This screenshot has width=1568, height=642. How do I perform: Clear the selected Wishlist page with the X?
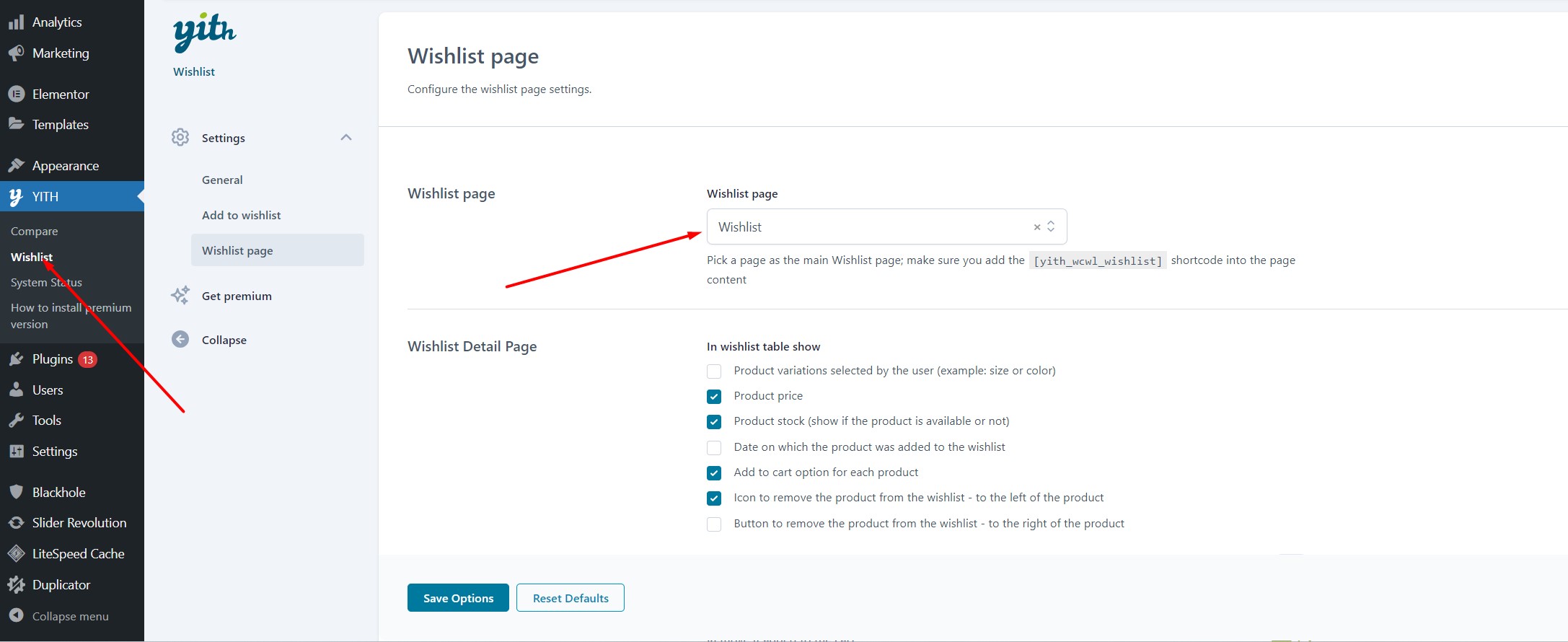tap(1037, 227)
